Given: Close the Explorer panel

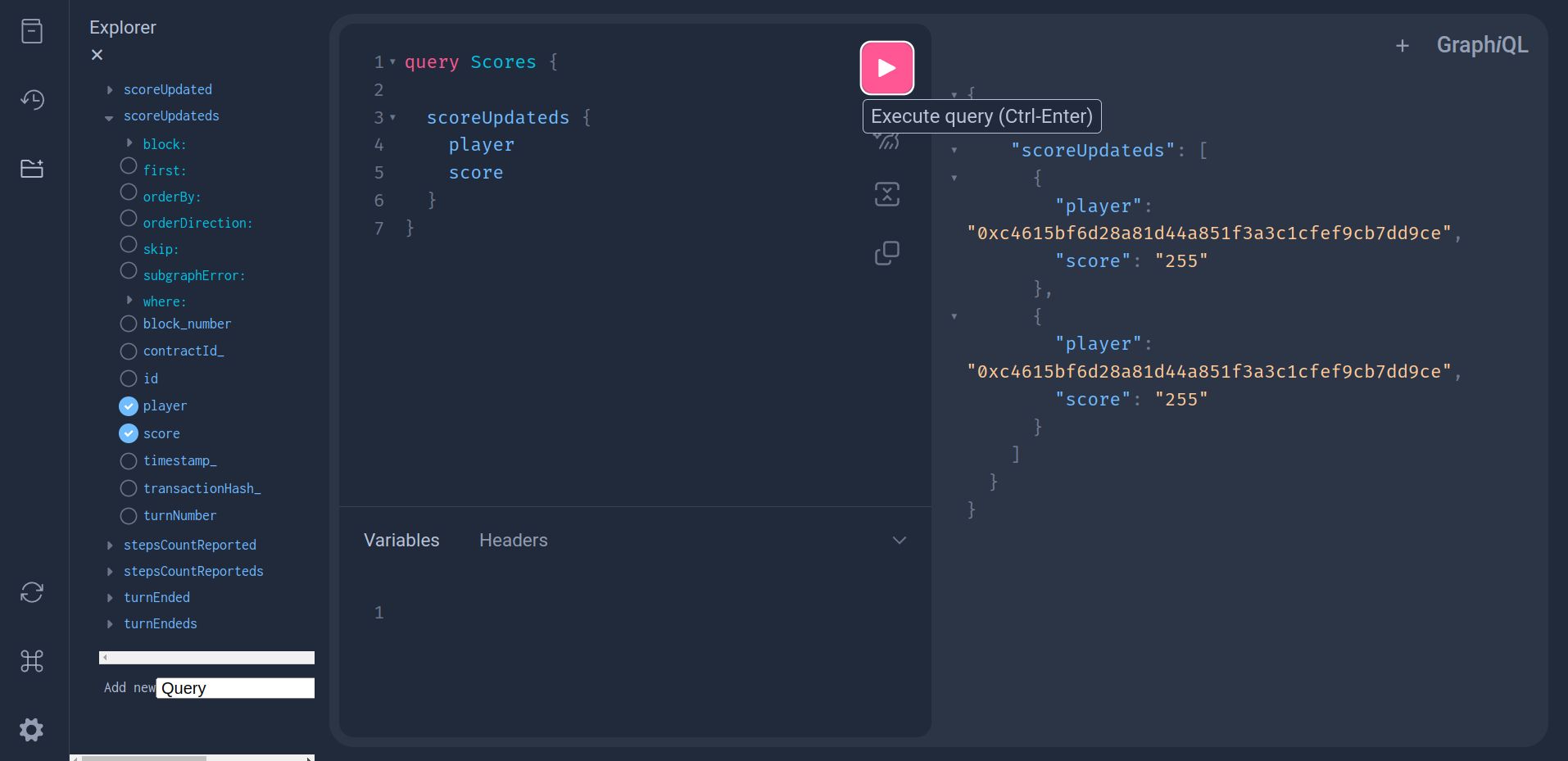Looking at the screenshot, I should pyautogui.click(x=97, y=55).
